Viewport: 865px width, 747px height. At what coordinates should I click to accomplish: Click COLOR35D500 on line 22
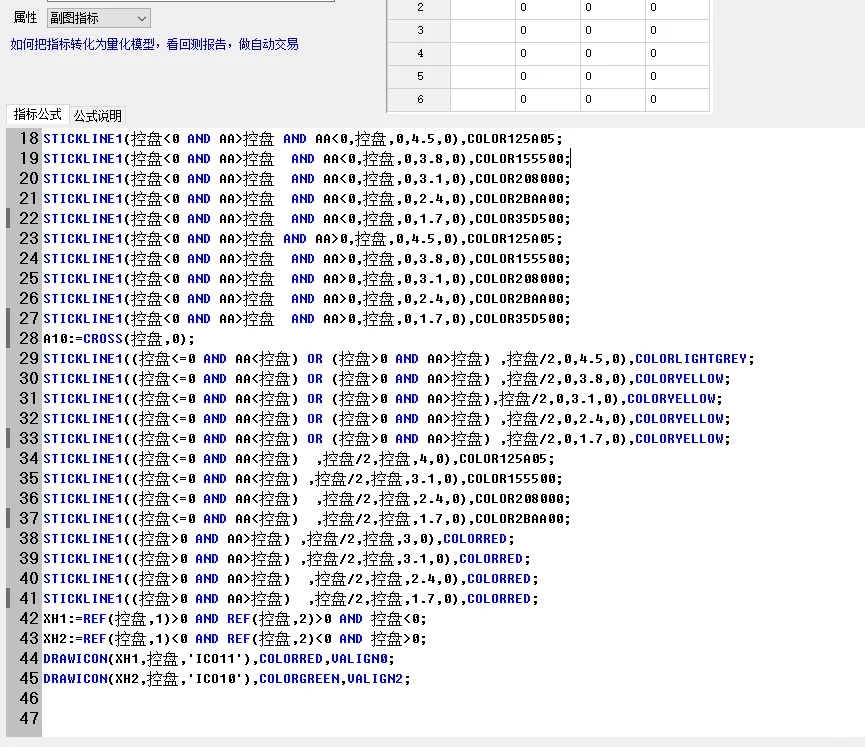pyautogui.click(x=519, y=218)
